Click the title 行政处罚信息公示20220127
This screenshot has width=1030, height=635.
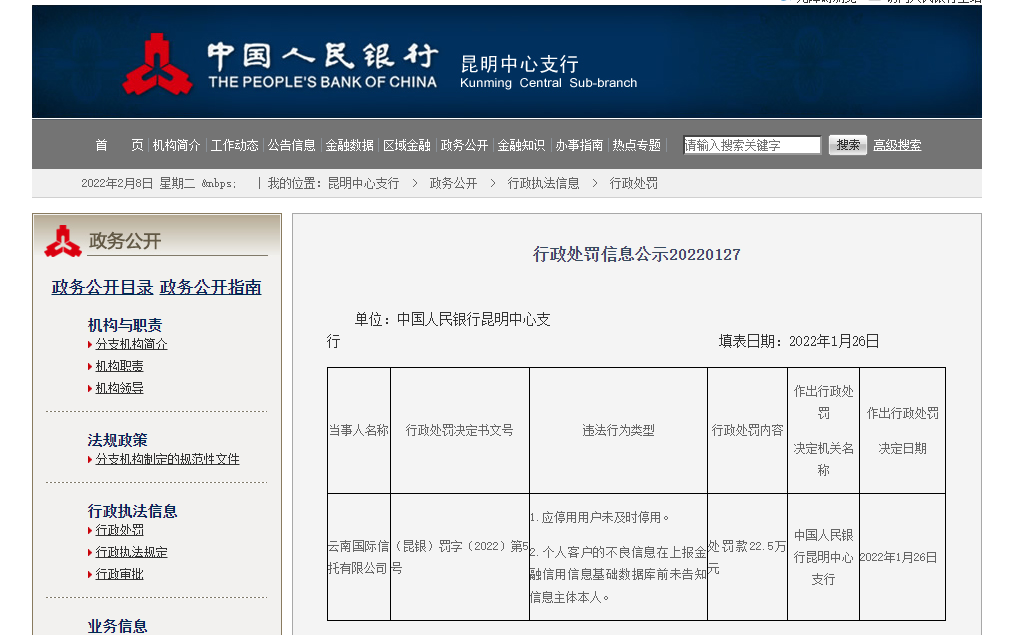pyautogui.click(x=637, y=254)
